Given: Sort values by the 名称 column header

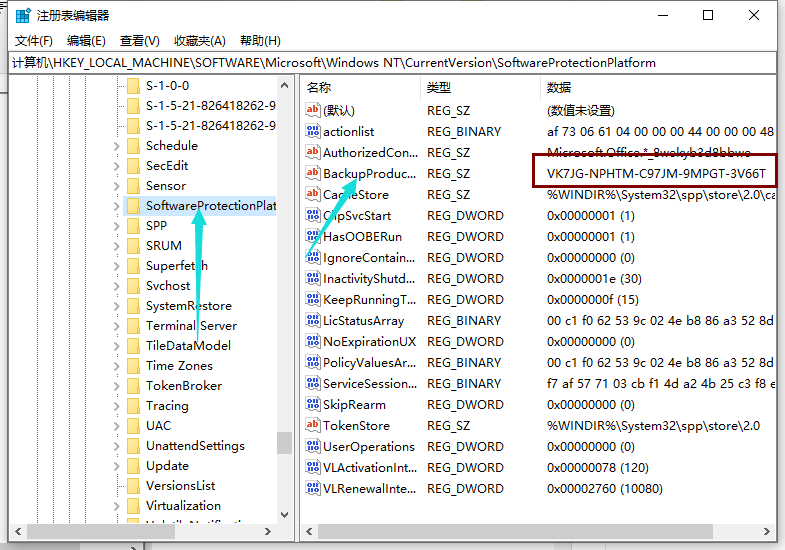Looking at the screenshot, I should pos(320,87).
